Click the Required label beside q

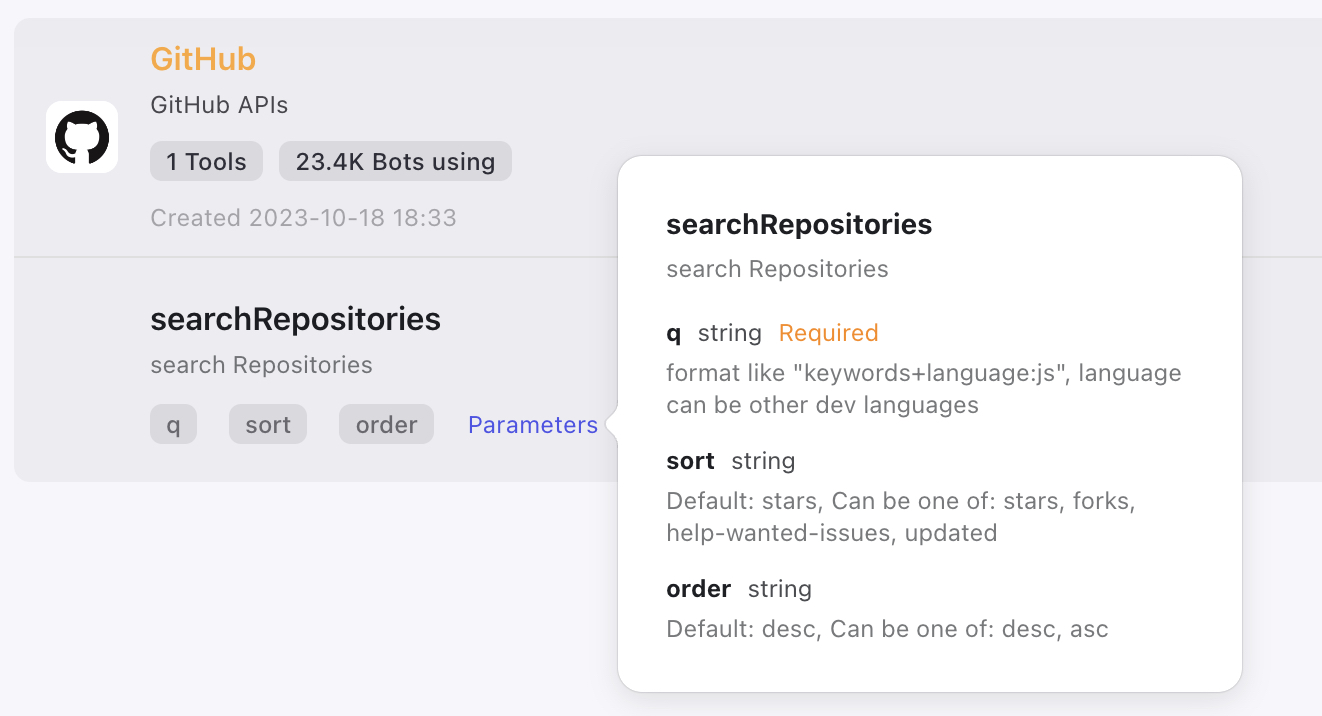point(828,332)
